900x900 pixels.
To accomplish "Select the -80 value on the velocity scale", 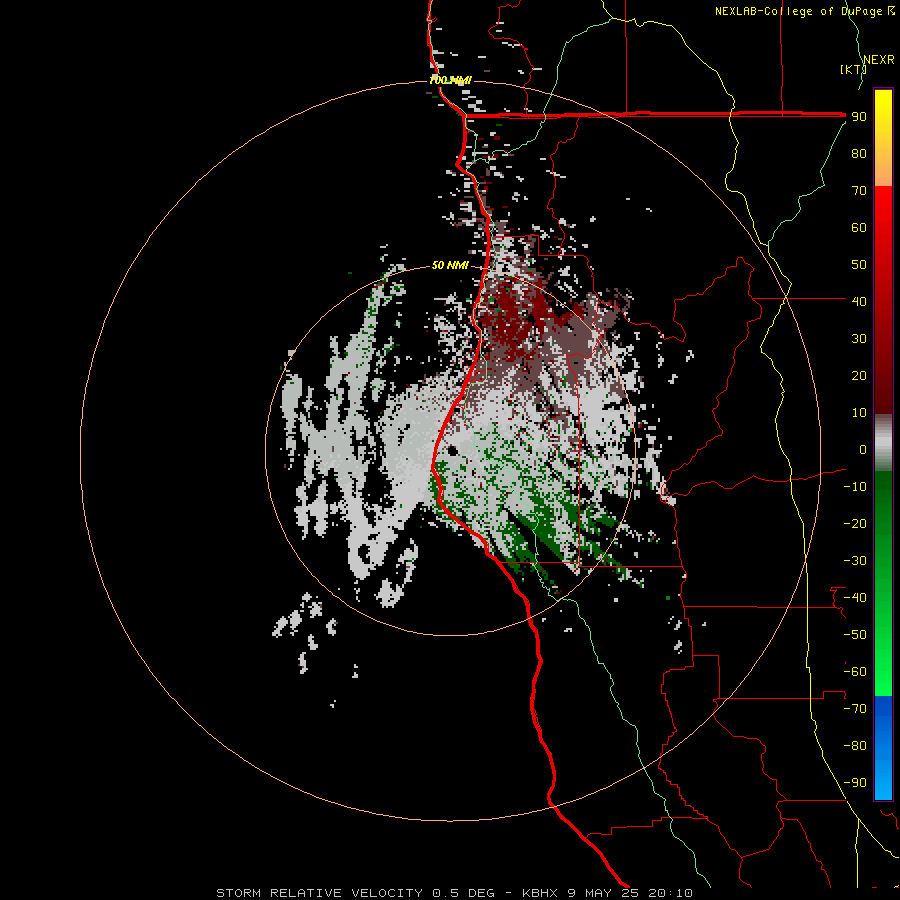I will point(855,746).
